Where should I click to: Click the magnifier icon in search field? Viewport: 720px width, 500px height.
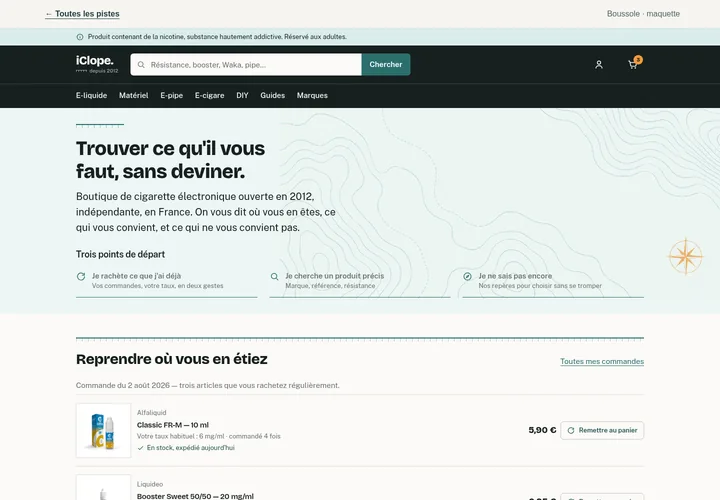pos(141,65)
